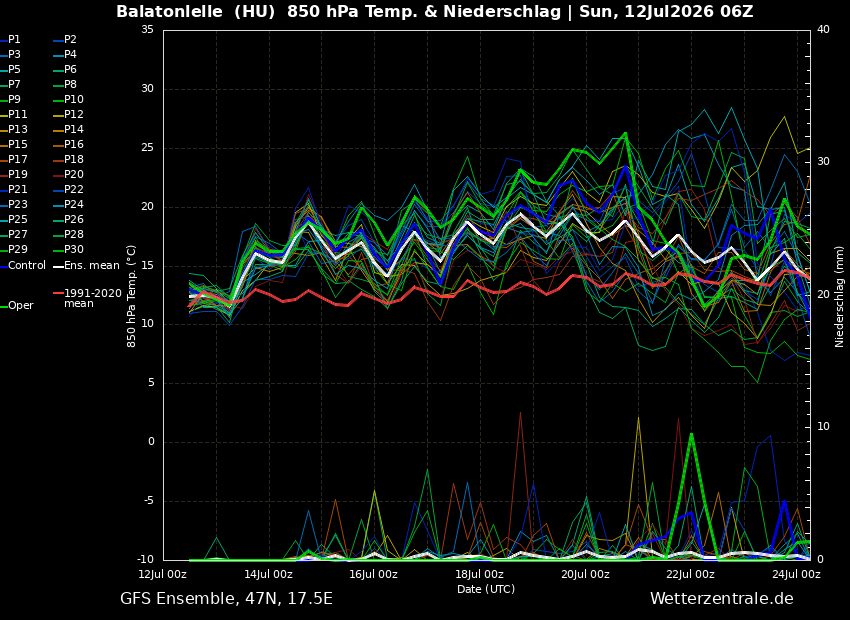
Task: Click the 24Jul 00z axis label
Action: pos(796,574)
